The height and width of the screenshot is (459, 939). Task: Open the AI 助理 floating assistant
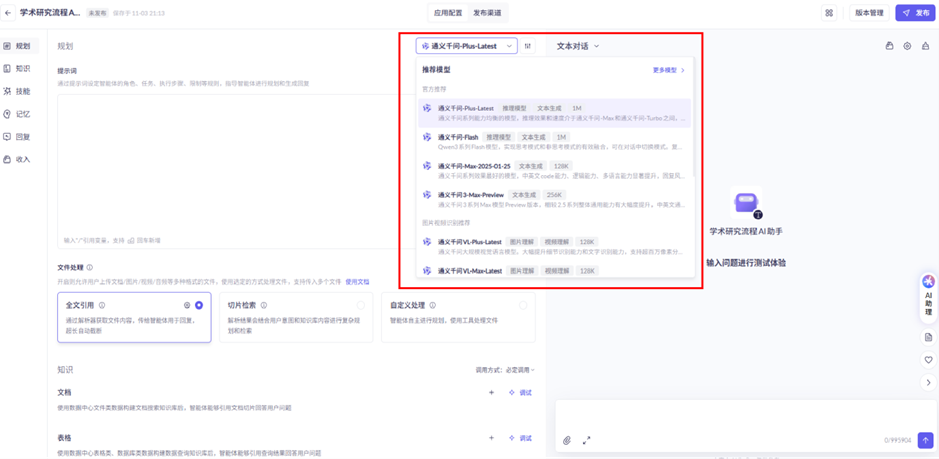pyautogui.click(x=928, y=297)
